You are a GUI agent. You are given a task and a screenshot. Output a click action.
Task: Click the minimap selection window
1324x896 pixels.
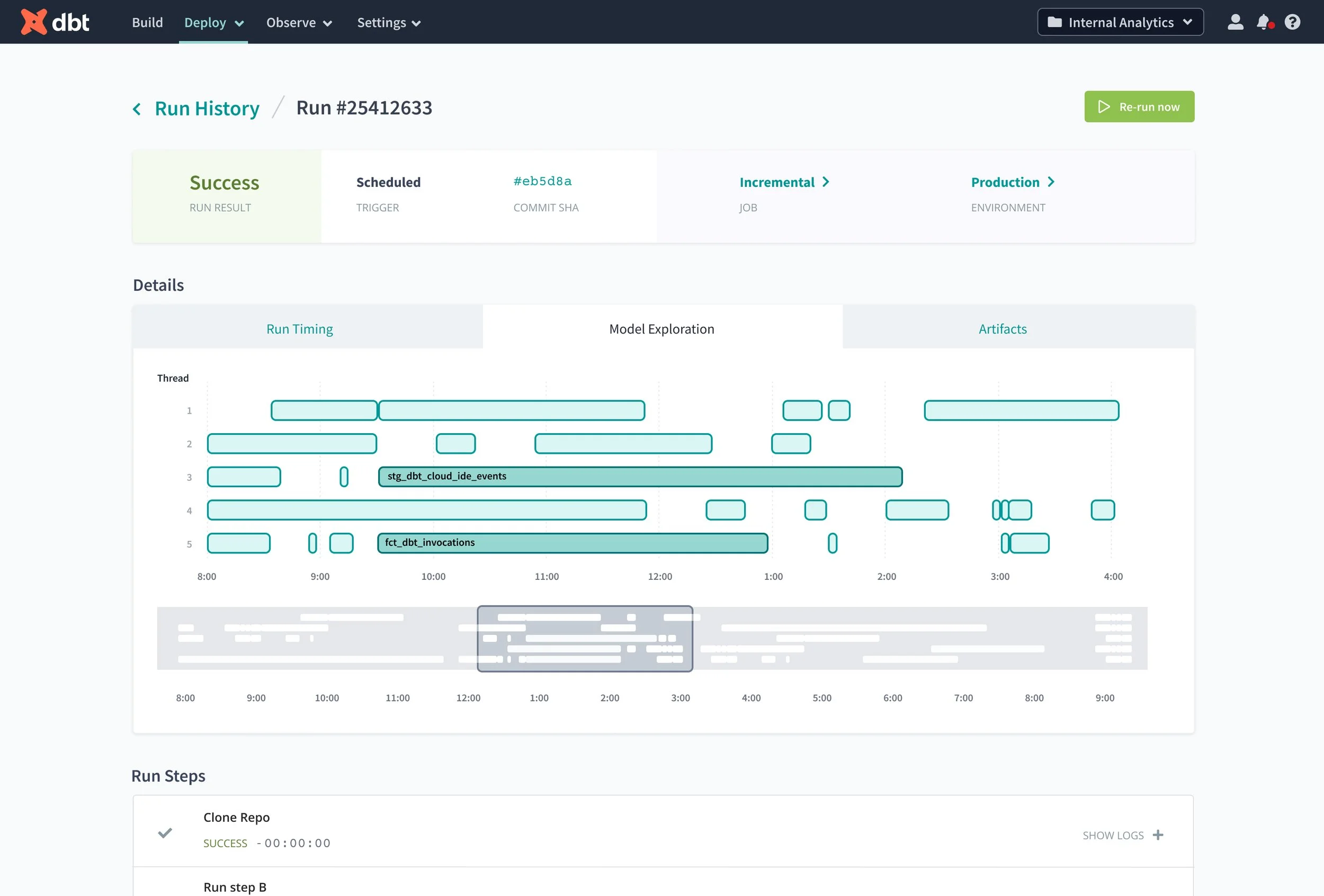click(585, 639)
